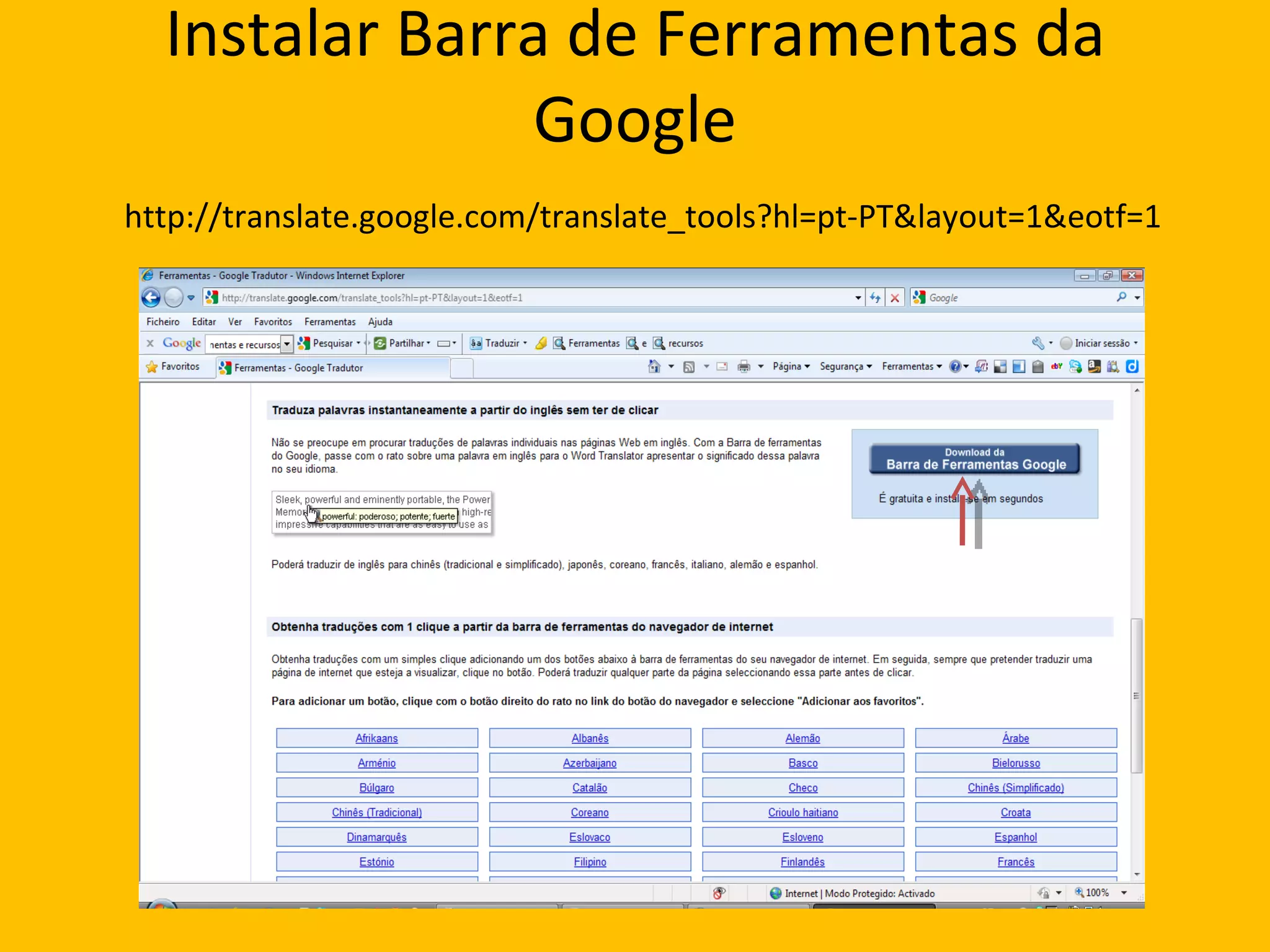Viewport: 1270px width, 952px height.
Task: Open the search provider dropdown arrow
Action: tap(1137, 297)
